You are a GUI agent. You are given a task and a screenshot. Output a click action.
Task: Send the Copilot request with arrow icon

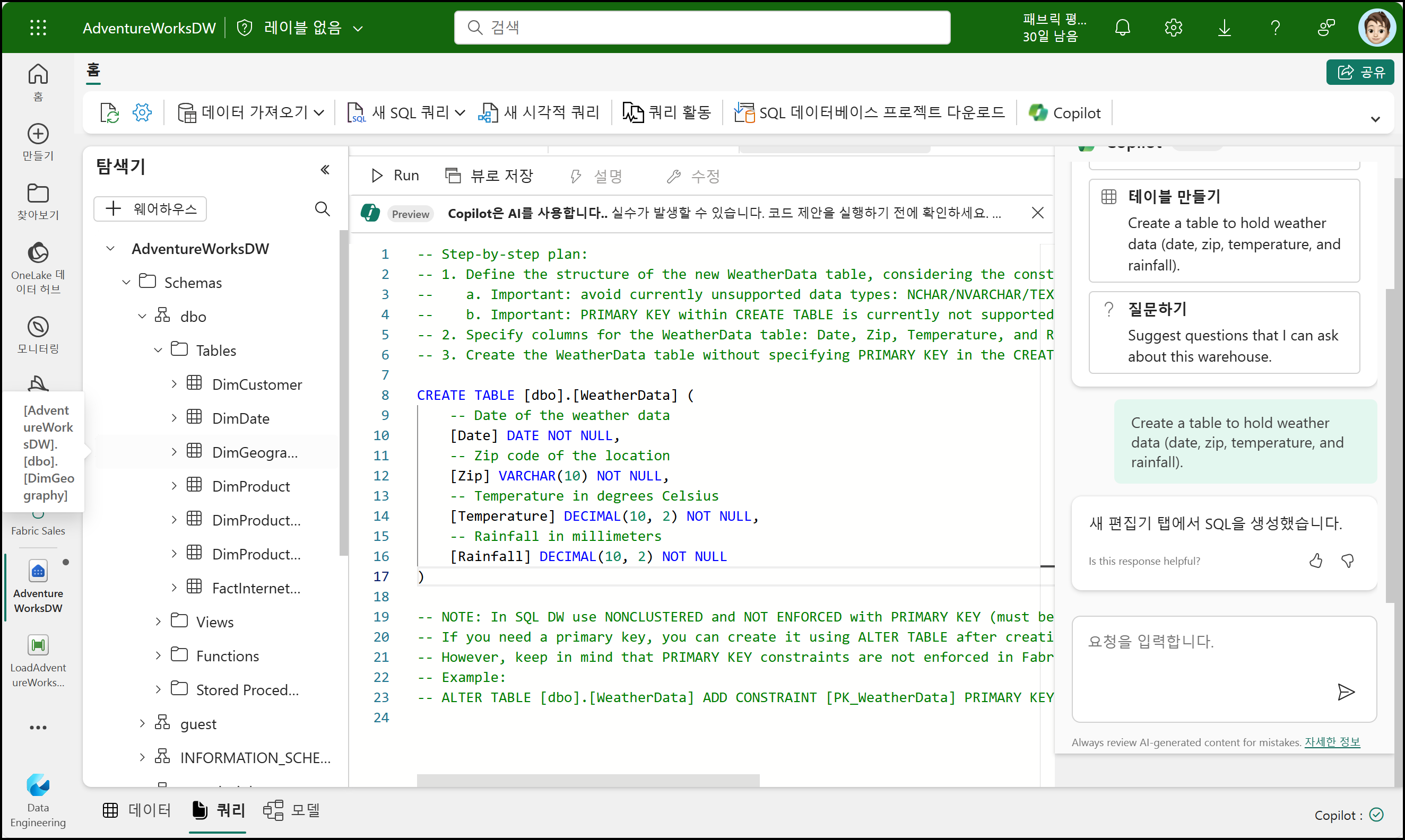1346,692
